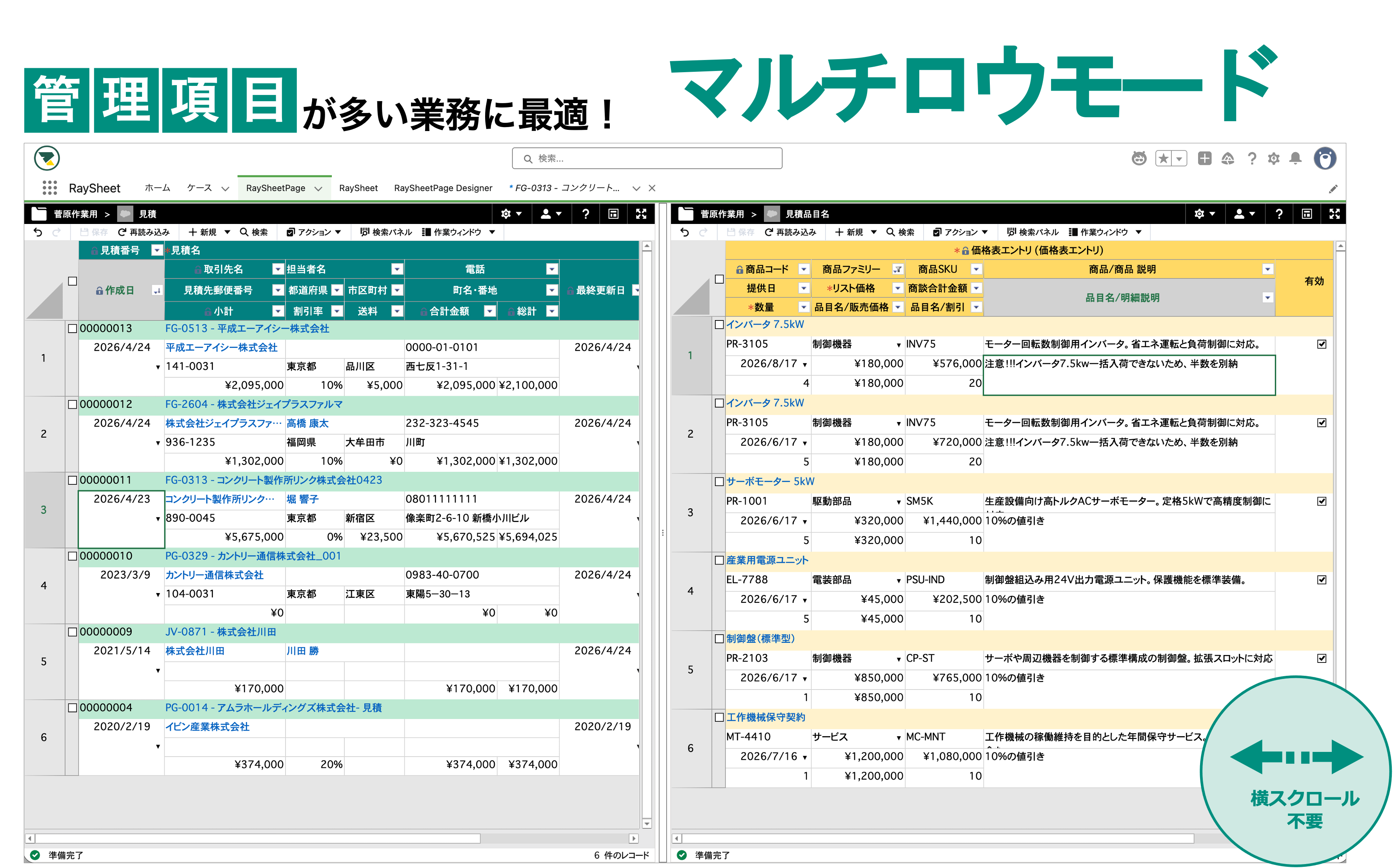The height and width of the screenshot is (868, 1393).
Task: Click help question mark in right sheet header
Action: [x=1279, y=213]
